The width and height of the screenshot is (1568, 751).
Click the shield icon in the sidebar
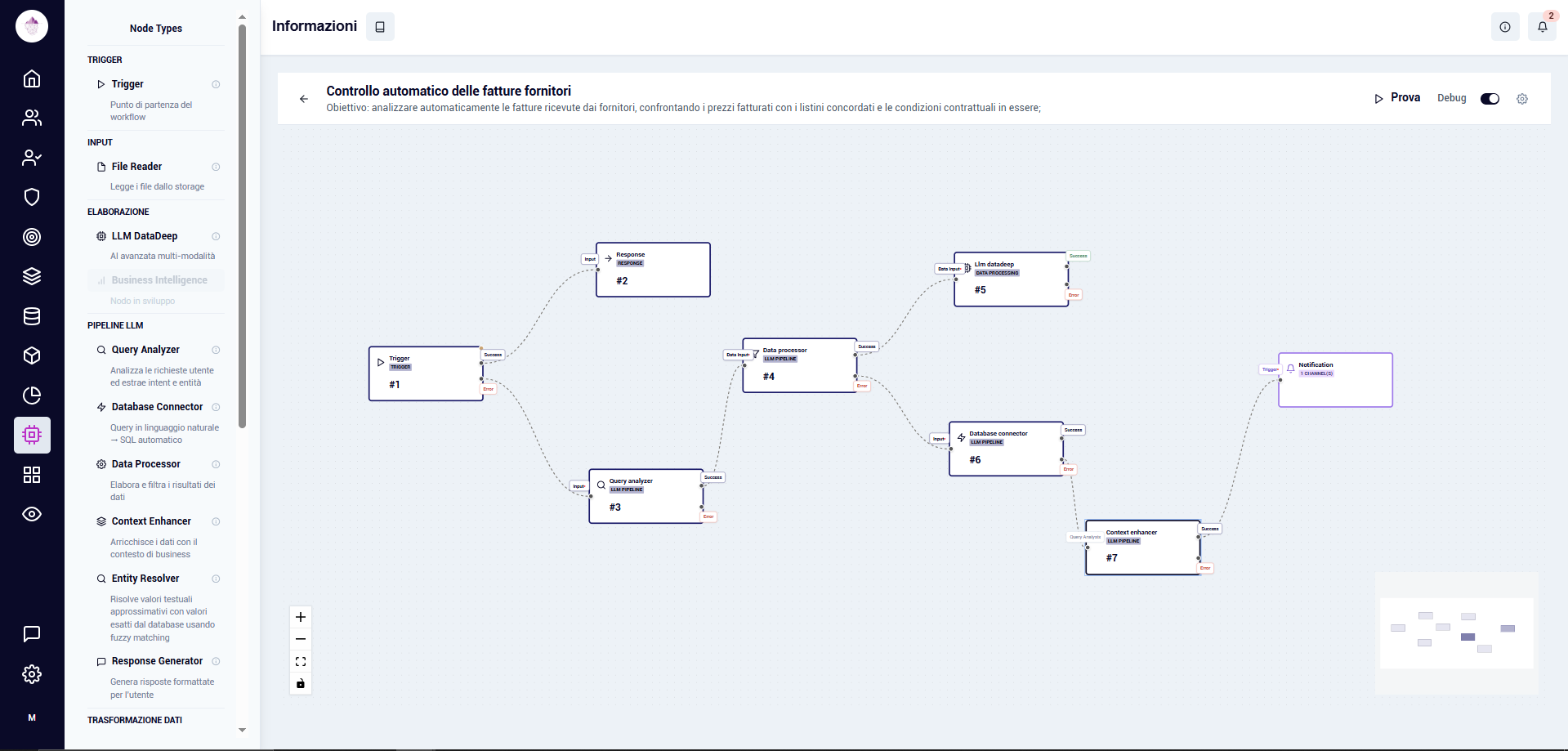pyautogui.click(x=31, y=197)
